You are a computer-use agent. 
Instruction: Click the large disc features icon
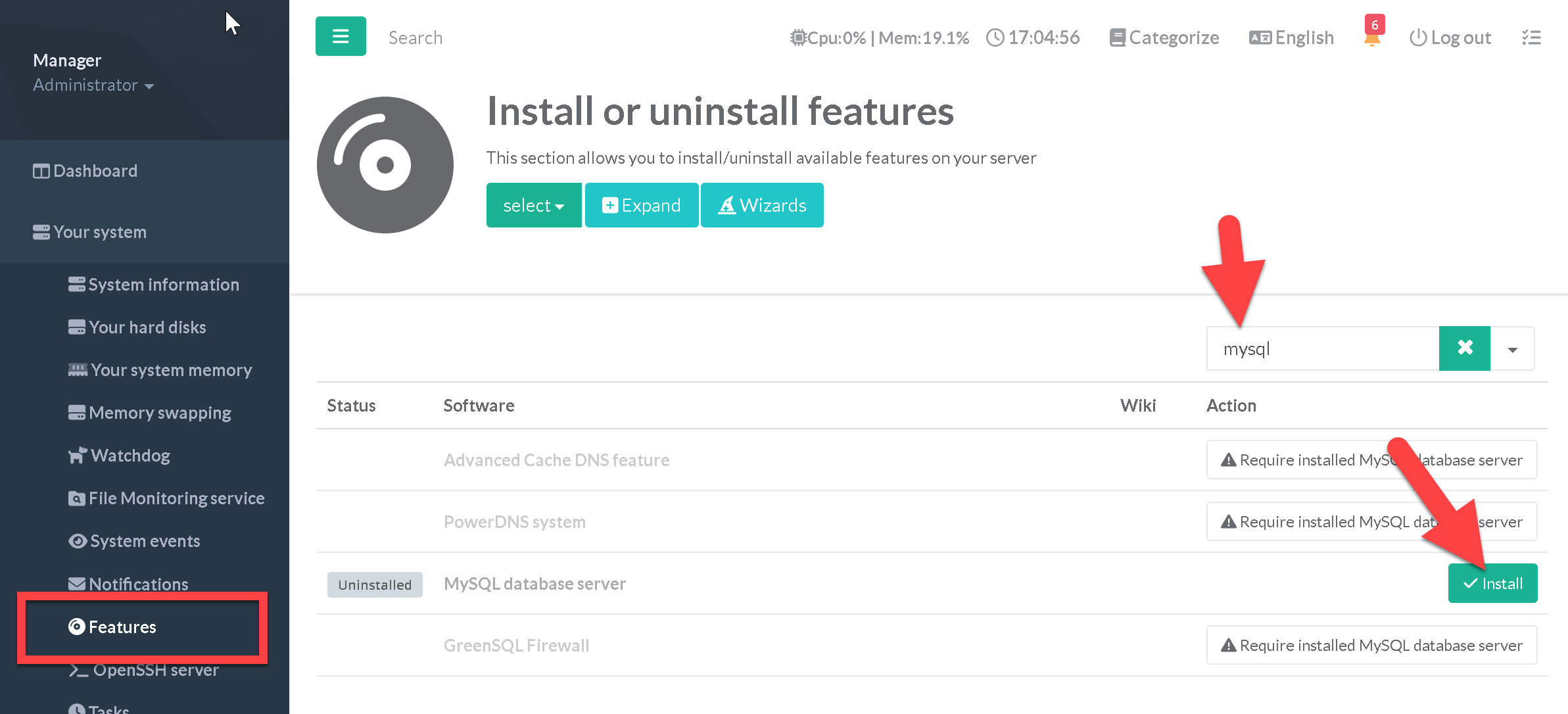click(385, 165)
